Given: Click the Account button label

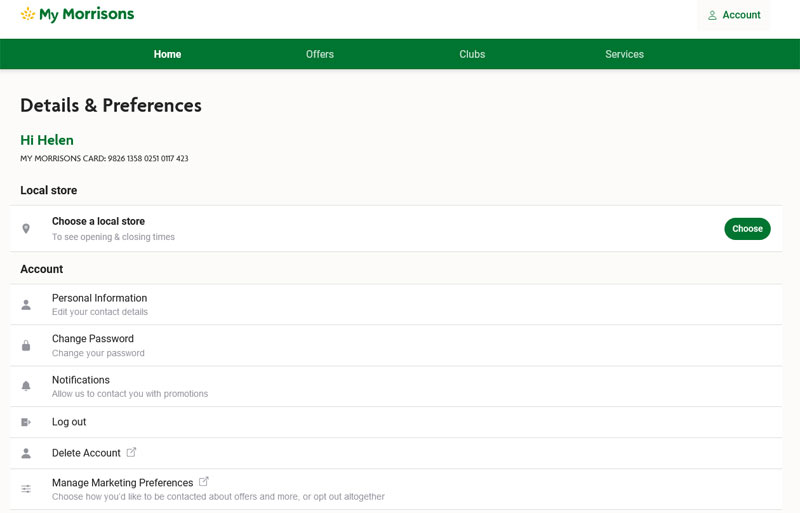Looking at the screenshot, I should tap(741, 15).
